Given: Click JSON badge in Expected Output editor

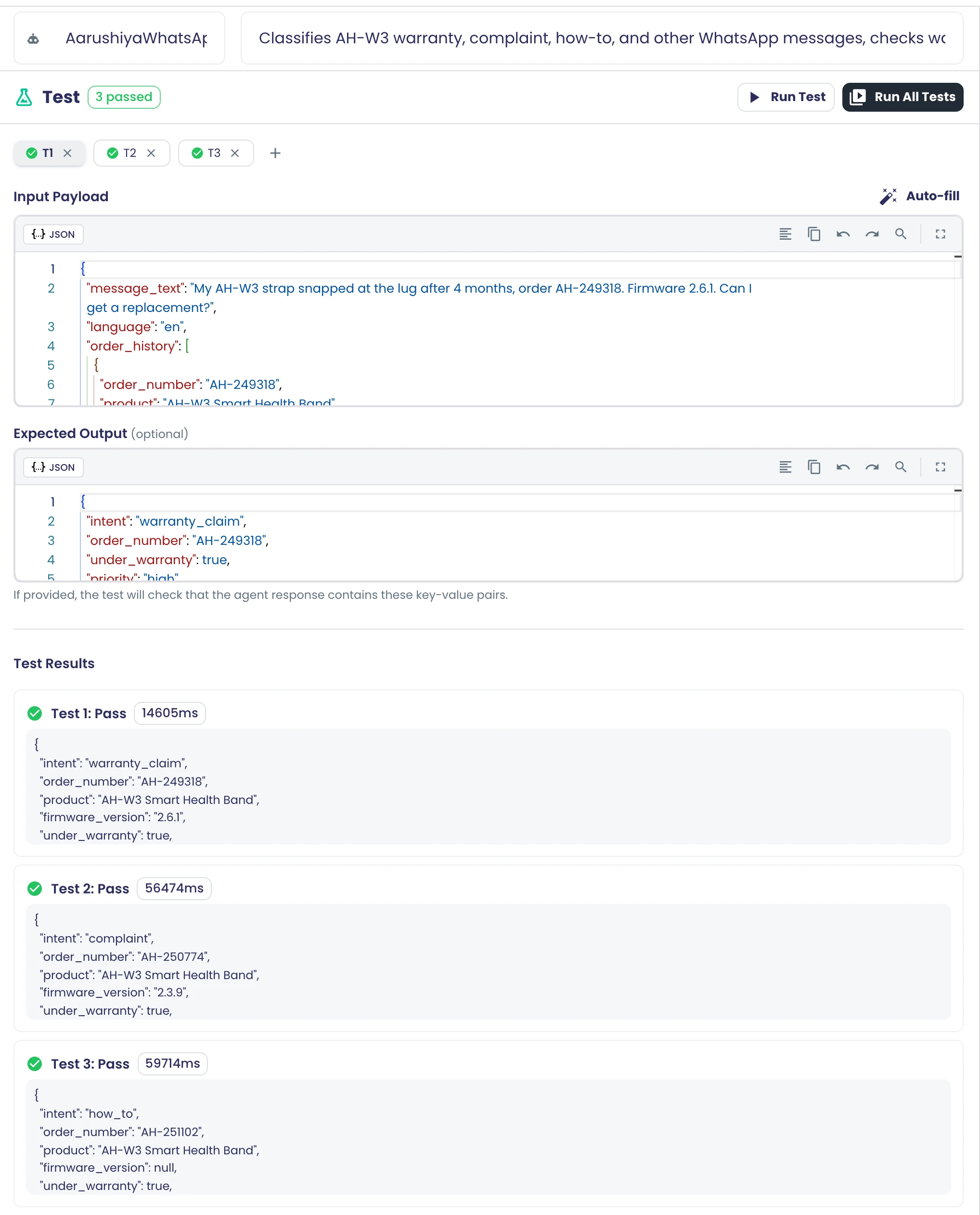Looking at the screenshot, I should (53, 467).
